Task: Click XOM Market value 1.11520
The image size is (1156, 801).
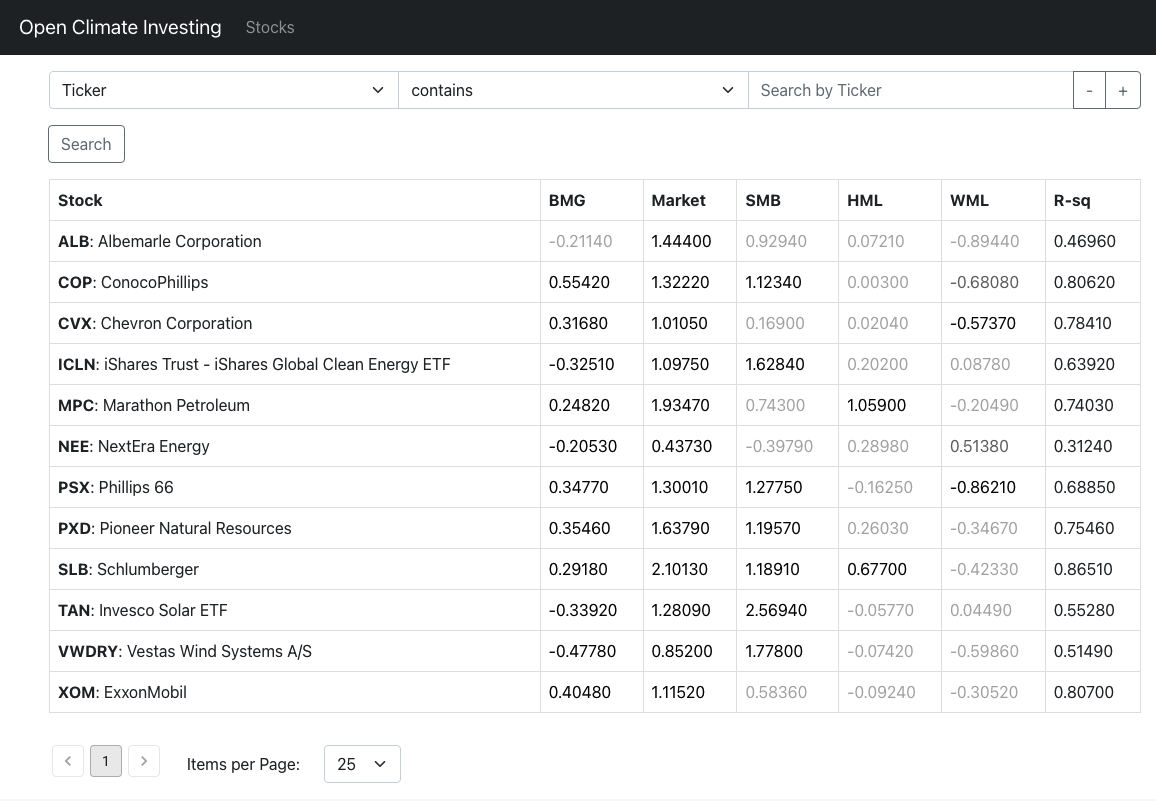Action: 678,693
